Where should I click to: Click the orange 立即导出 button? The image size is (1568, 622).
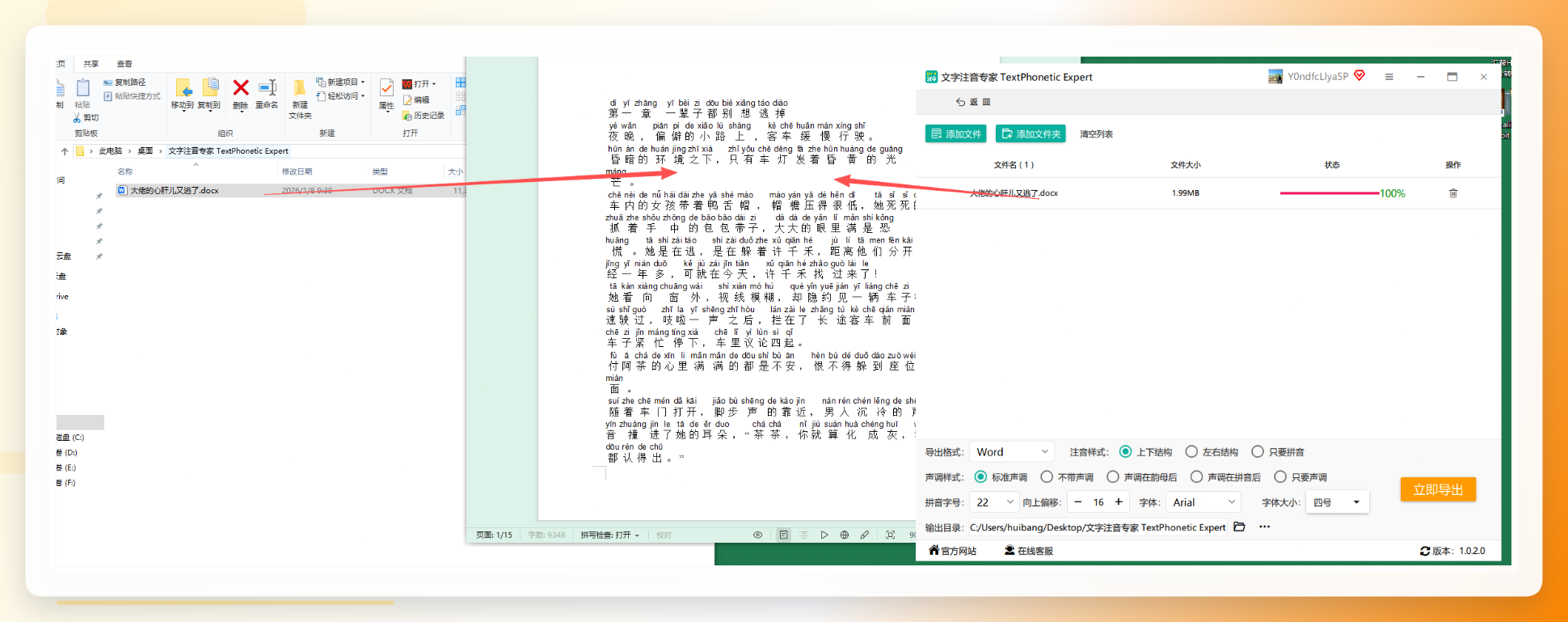click(1438, 489)
